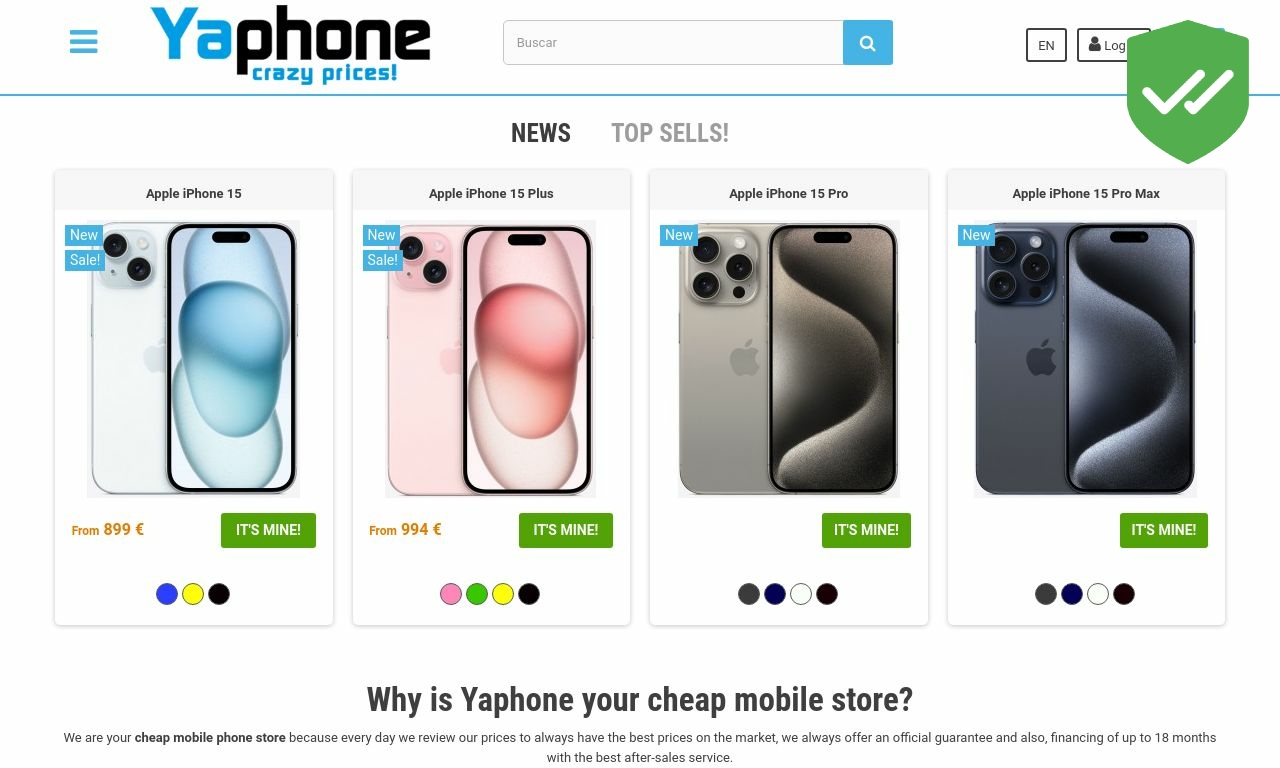Choose pink color for iPhone 15 Plus
The width and height of the screenshot is (1280, 768).
451,594
